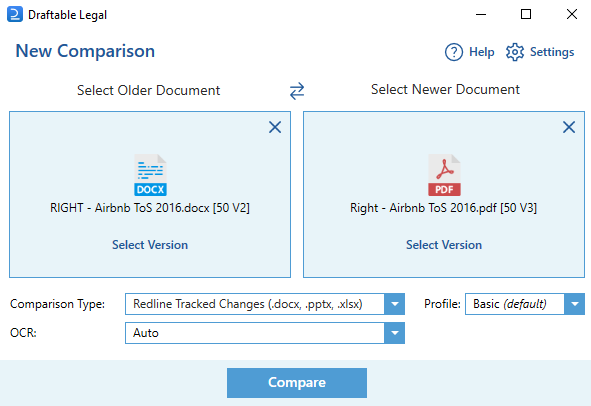Click the Redline Tracked Changes combo box
Screen dimensions: 591x406
click(265, 304)
